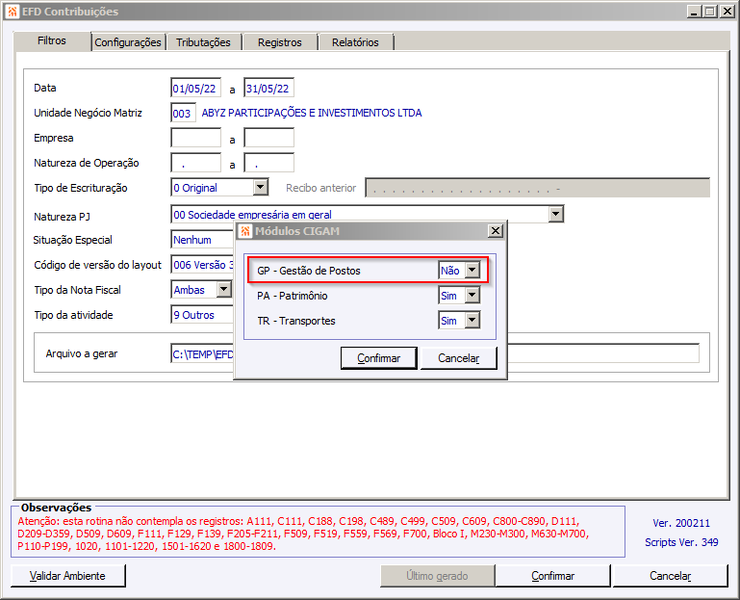Click the PA - Patrimônio label
The width and height of the screenshot is (740, 600).
tap(292, 296)
